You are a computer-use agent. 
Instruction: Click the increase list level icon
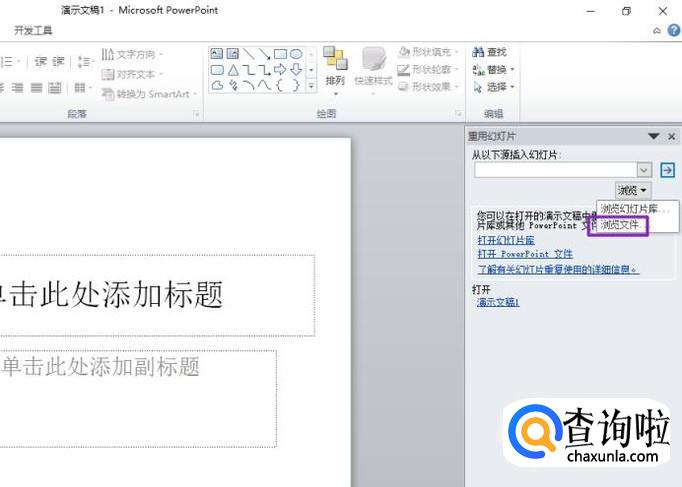[x=58, y=61]
